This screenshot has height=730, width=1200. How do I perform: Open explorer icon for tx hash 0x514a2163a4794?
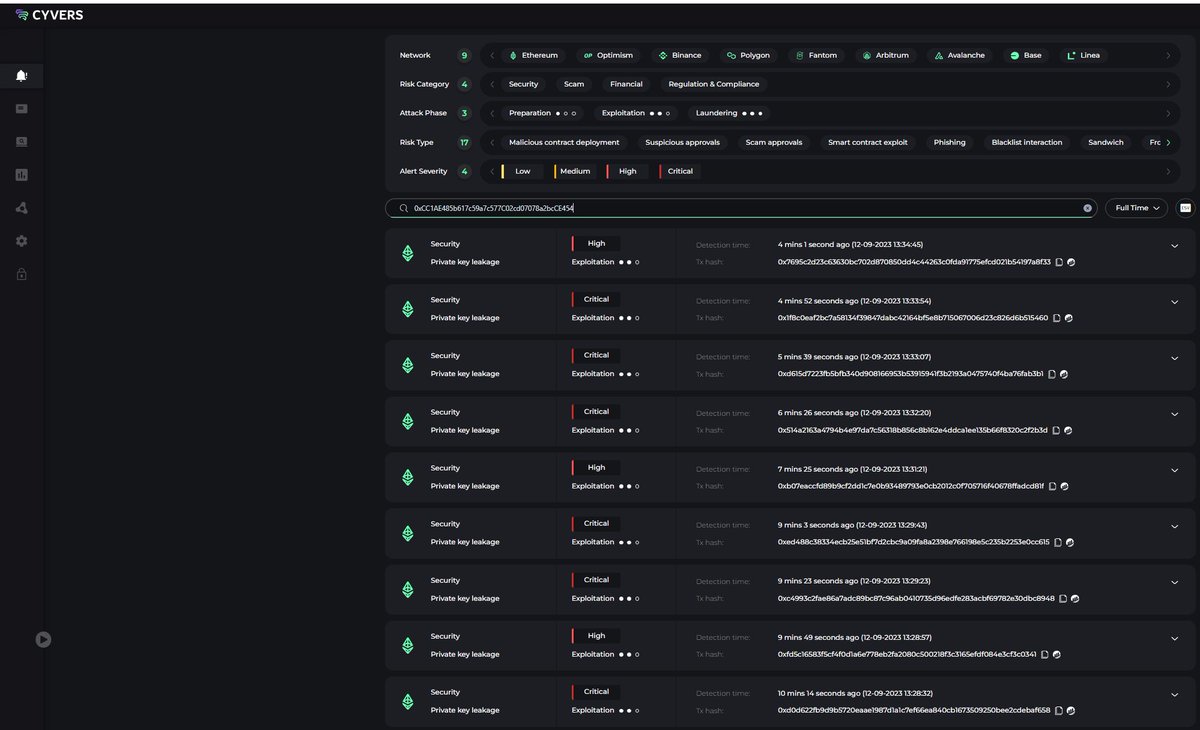pyautogui.click(x=1068, y=430)
